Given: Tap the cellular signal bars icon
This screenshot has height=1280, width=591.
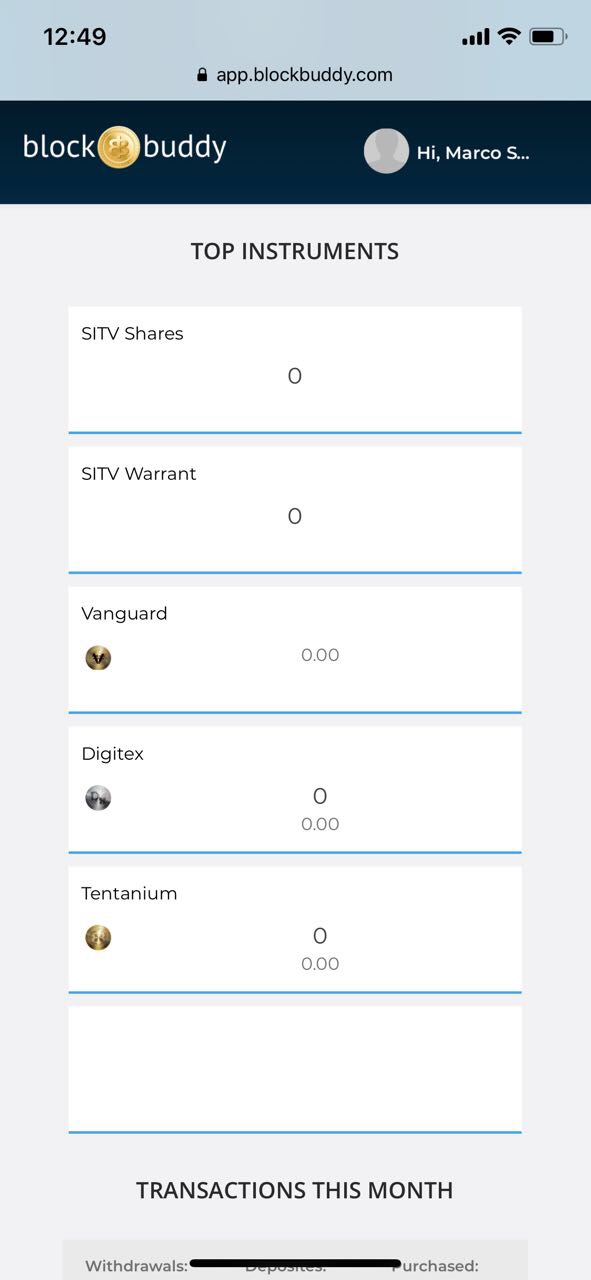Looking at the screenshot, I should (x=476, y=37).
